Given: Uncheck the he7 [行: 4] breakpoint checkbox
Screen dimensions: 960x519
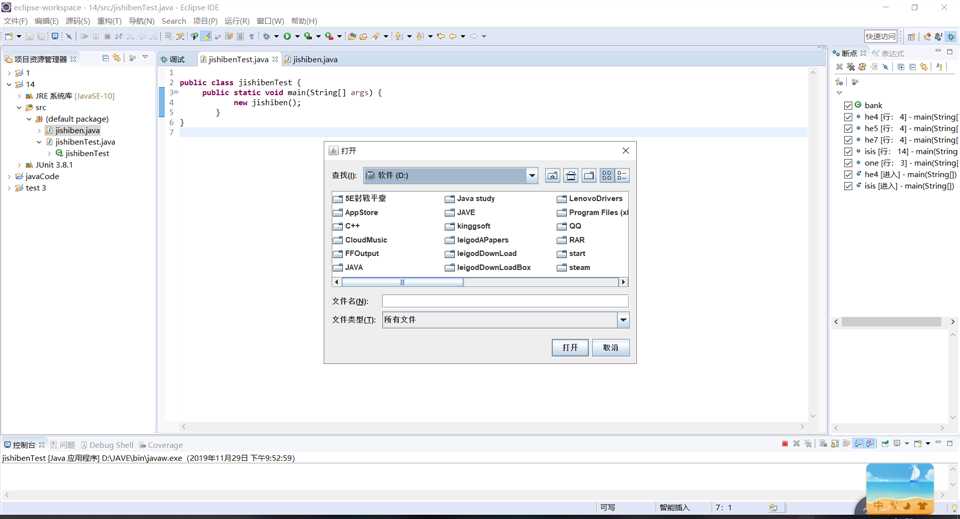Looking at the screenshot, I should coord(848,140).
